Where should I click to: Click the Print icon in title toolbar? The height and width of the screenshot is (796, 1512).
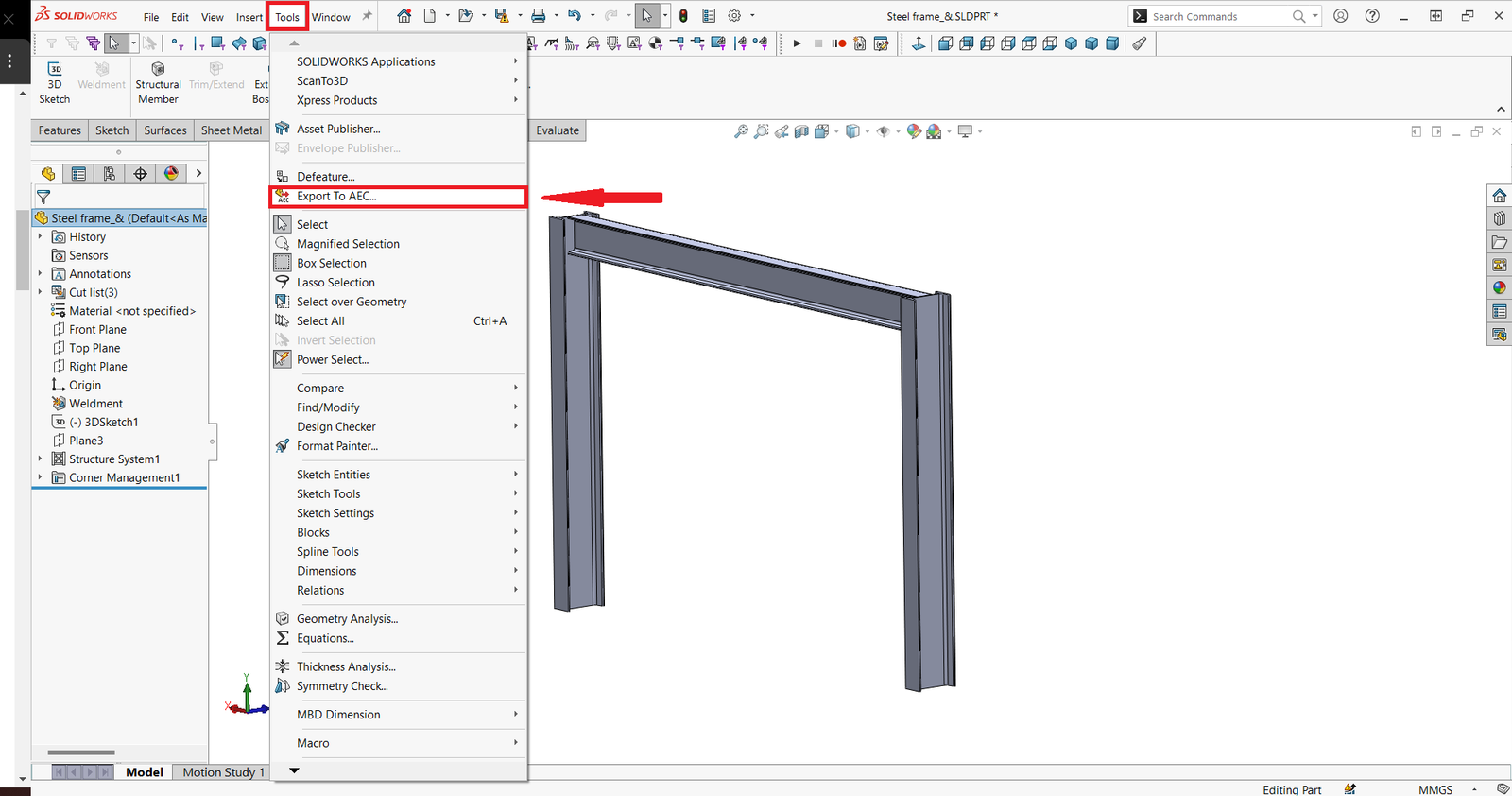coord(538,16)
